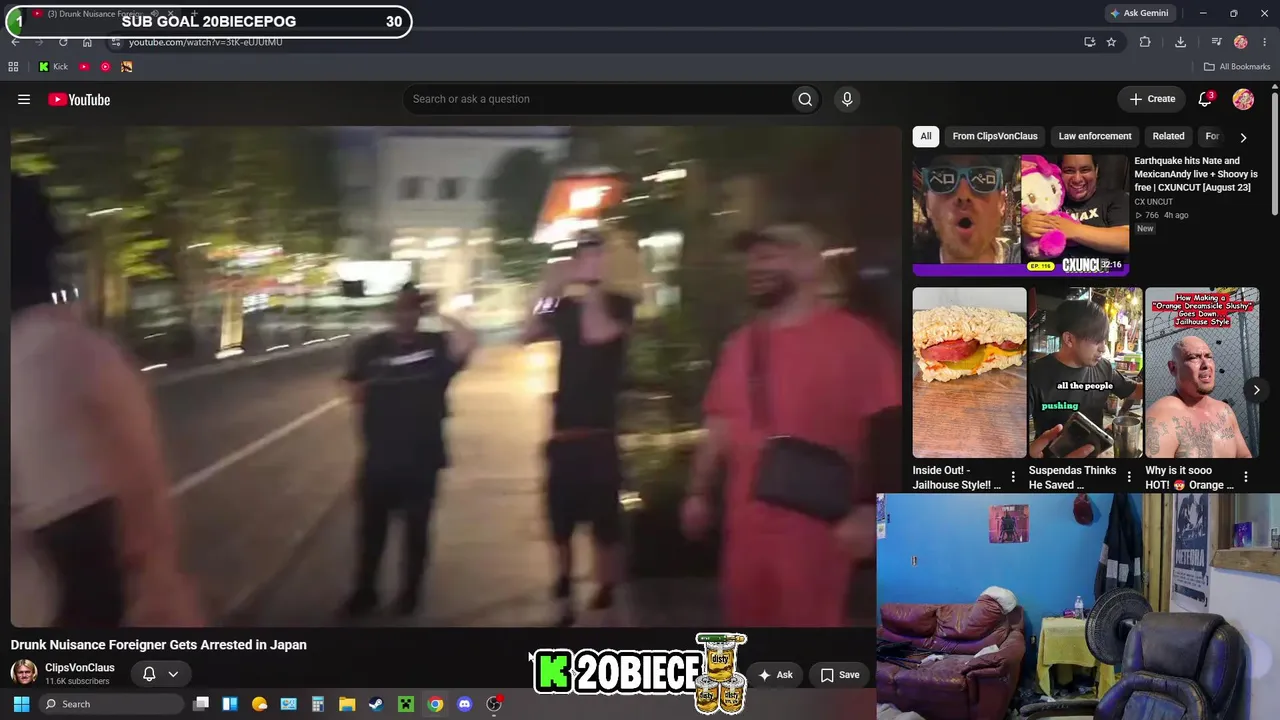Click the Windows taskbar Search box
Viewport: 1280px width, 720px height.
[112, 704]
